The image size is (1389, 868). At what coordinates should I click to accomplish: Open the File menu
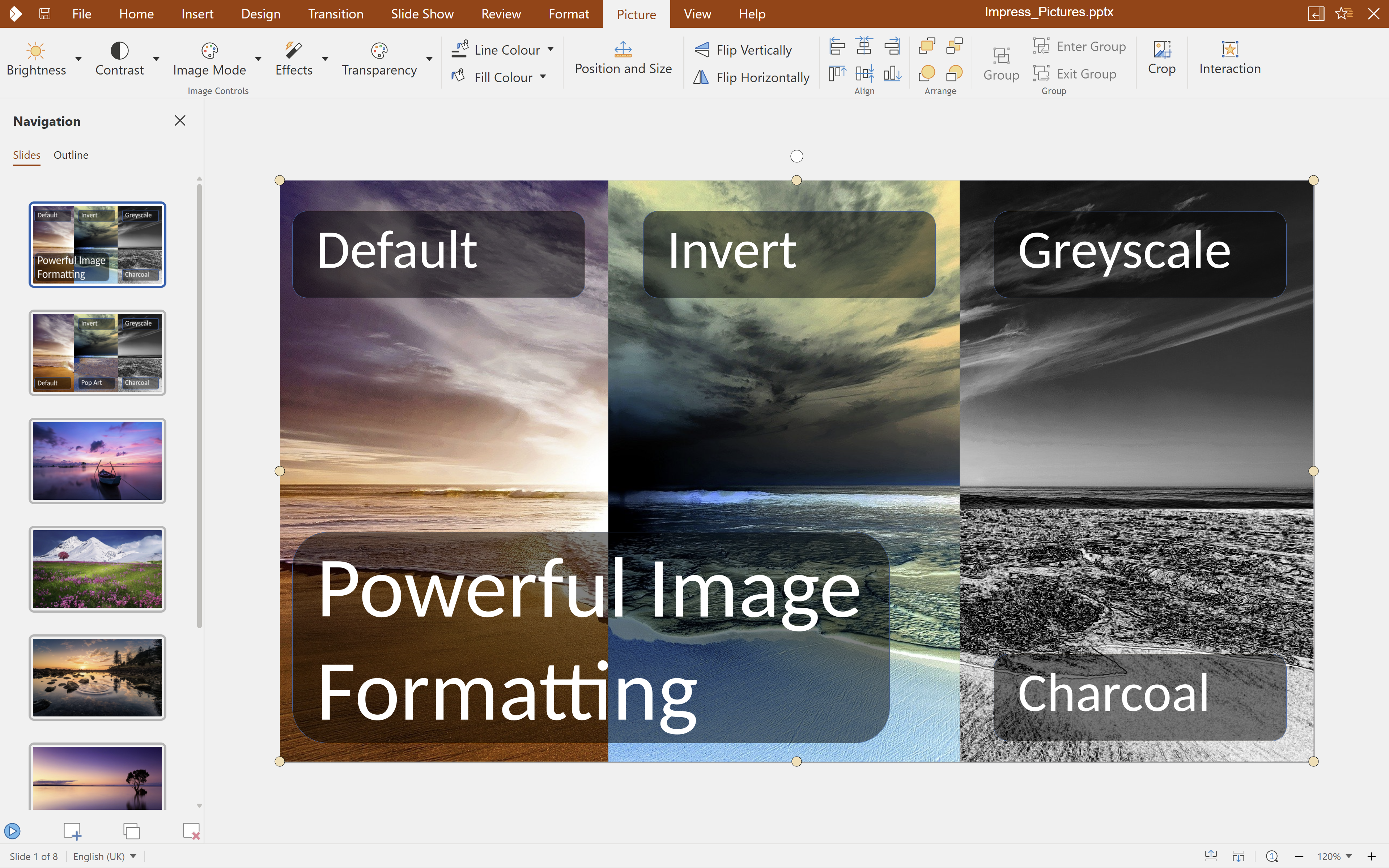(81, 14)
